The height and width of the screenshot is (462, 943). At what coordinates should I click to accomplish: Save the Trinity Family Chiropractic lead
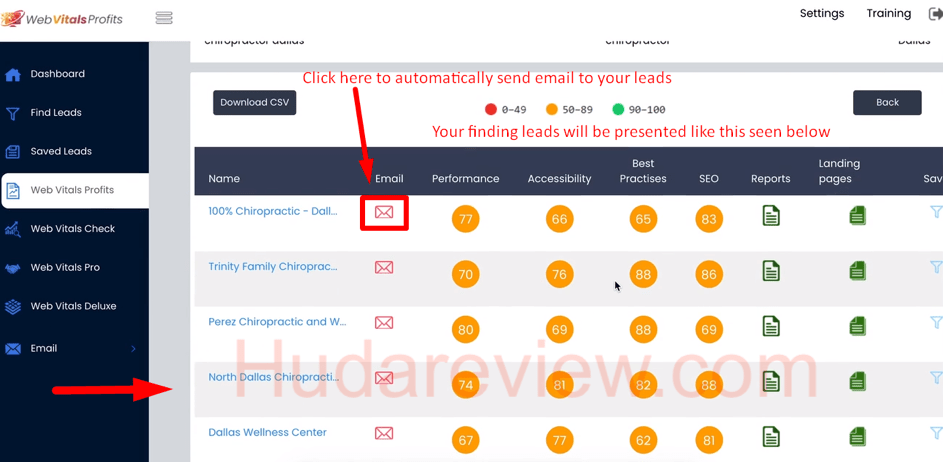click(x=936, y=267)
